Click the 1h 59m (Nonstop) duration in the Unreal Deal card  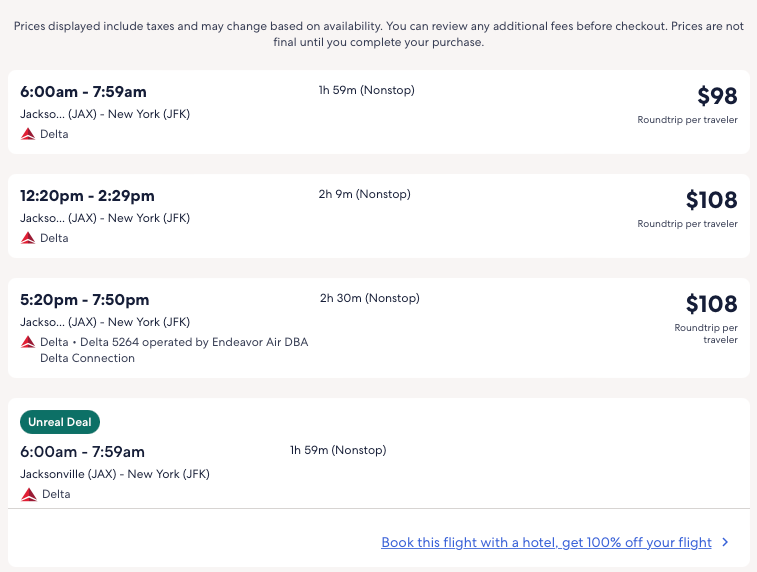point(337,450)
